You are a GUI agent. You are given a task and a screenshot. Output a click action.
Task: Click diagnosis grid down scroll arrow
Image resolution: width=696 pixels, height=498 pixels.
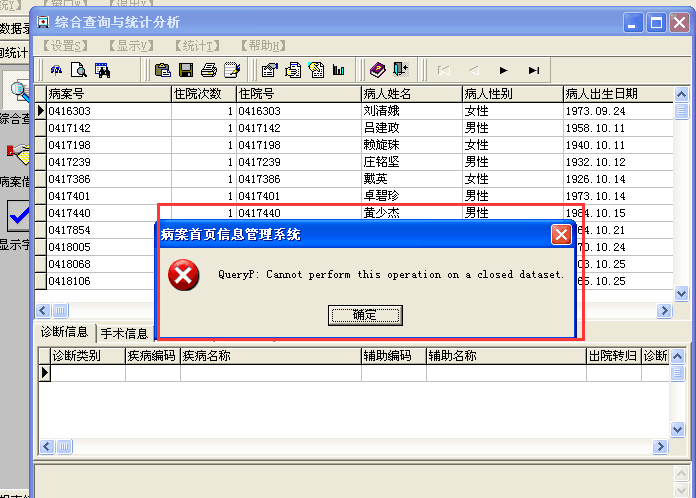click(x=677, y=429)
